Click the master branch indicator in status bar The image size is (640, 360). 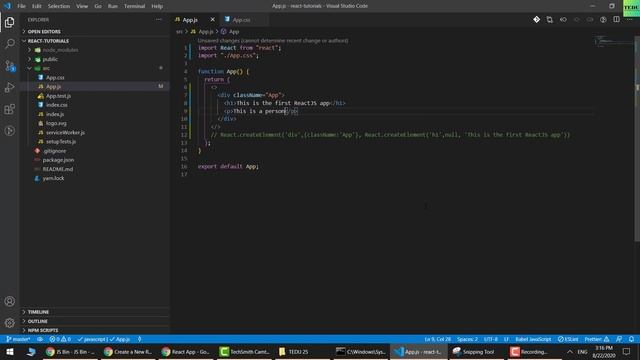point(18,339)
